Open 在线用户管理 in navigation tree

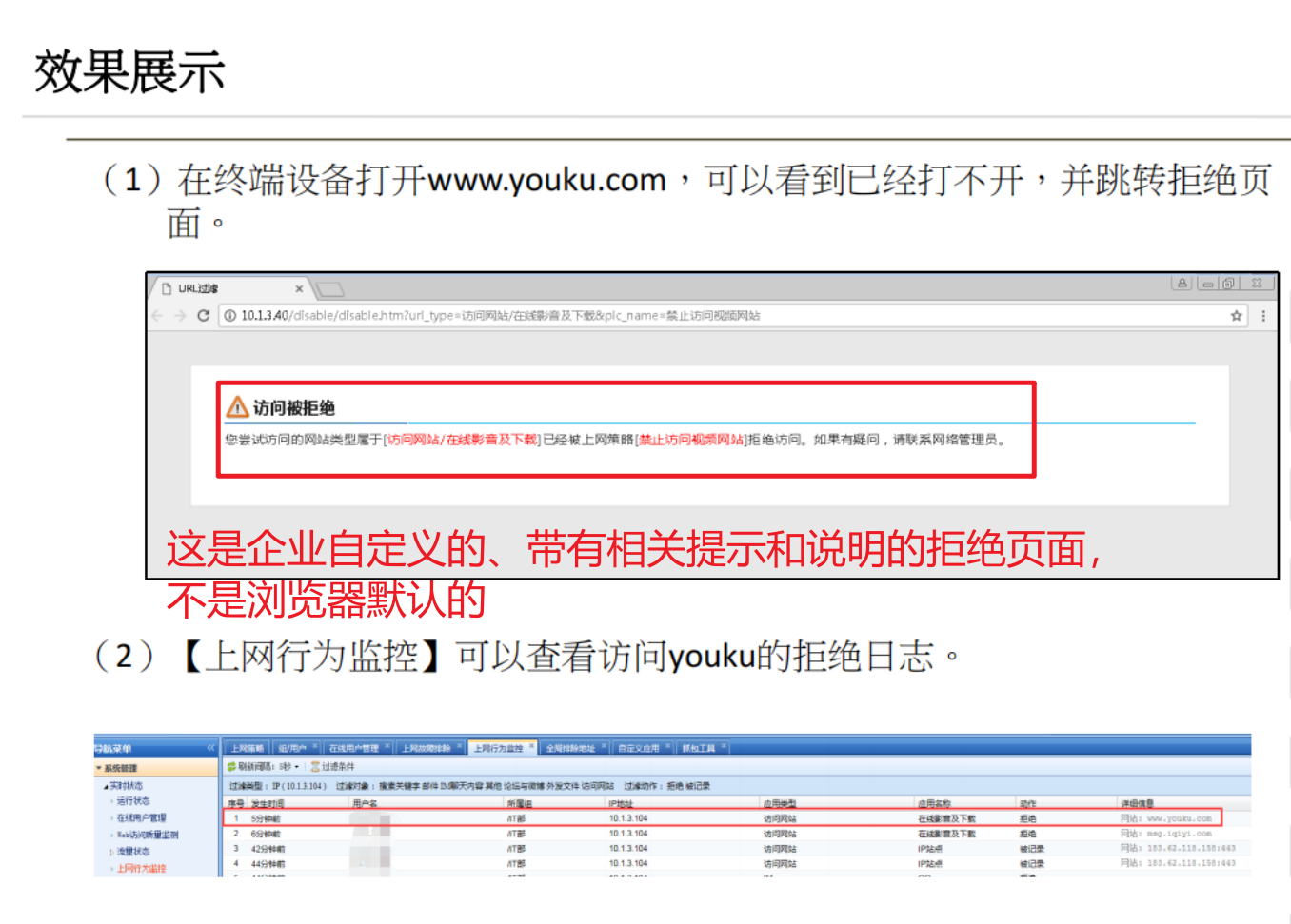pyautogui.click(x=141, y=818)
